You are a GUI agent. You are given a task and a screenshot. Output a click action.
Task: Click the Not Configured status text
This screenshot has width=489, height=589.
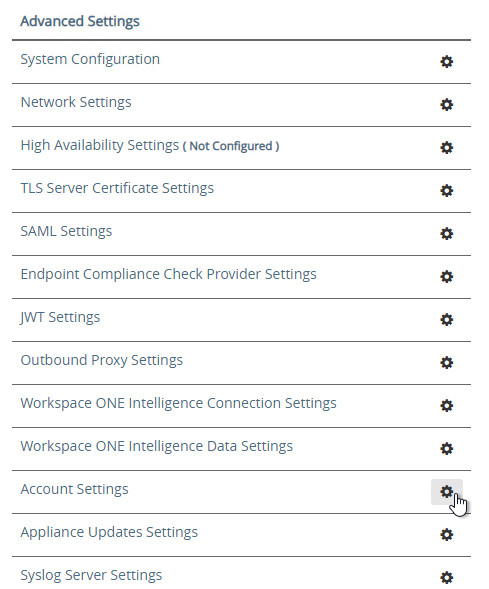click(231, 146)
